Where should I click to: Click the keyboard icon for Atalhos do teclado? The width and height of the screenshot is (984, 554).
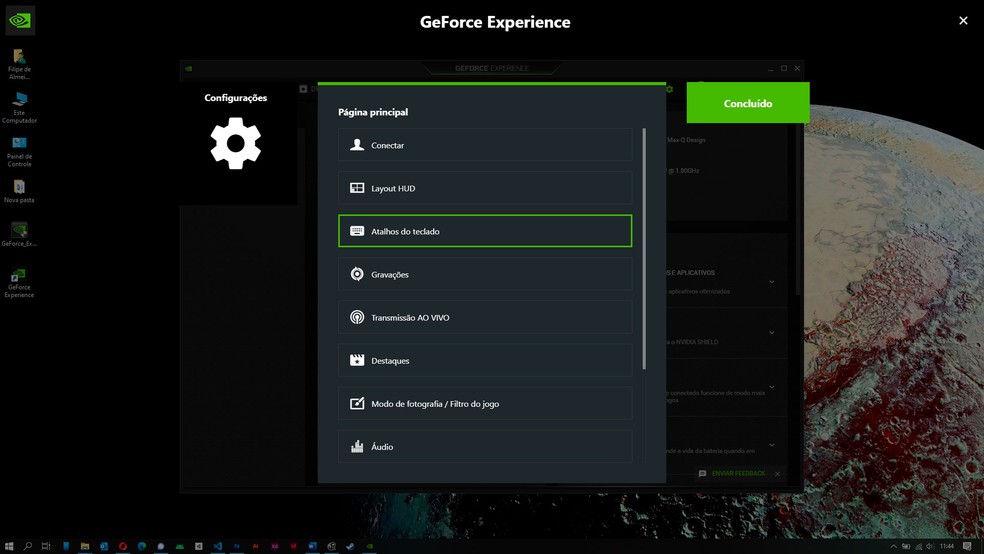pyautogui.click(x=357, y=231)
